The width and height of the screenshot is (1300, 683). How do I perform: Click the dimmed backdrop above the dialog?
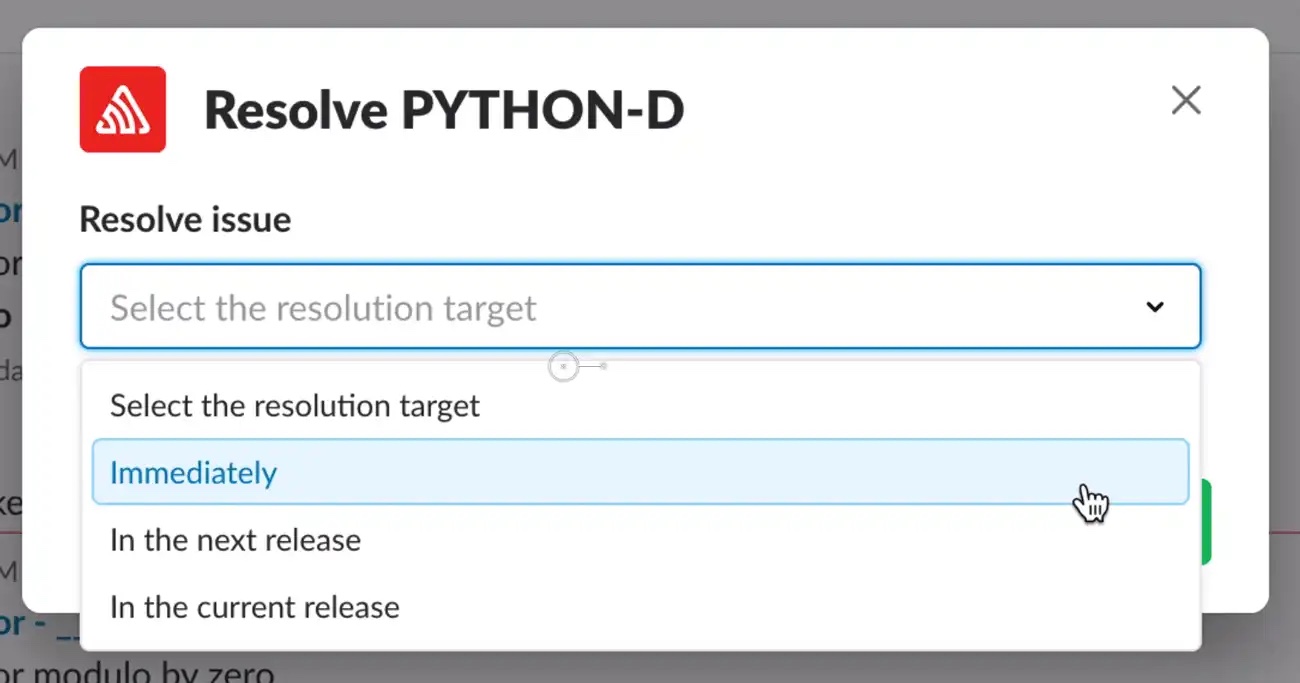650,12
